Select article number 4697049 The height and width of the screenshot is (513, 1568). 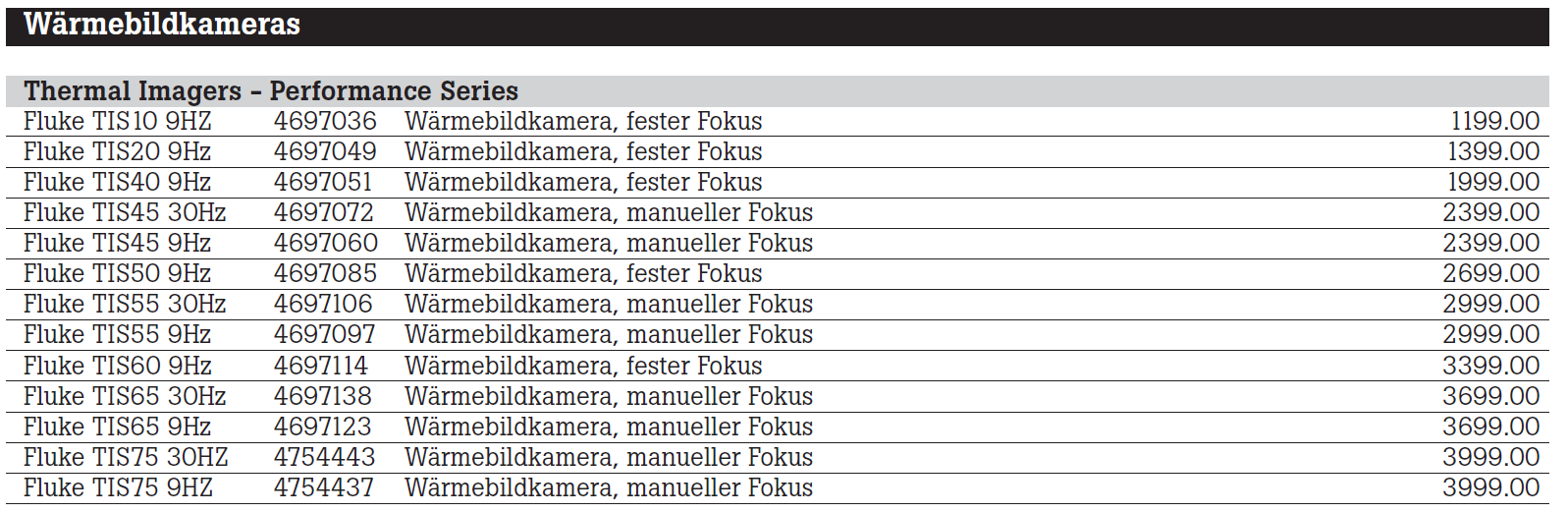(325, 152)
